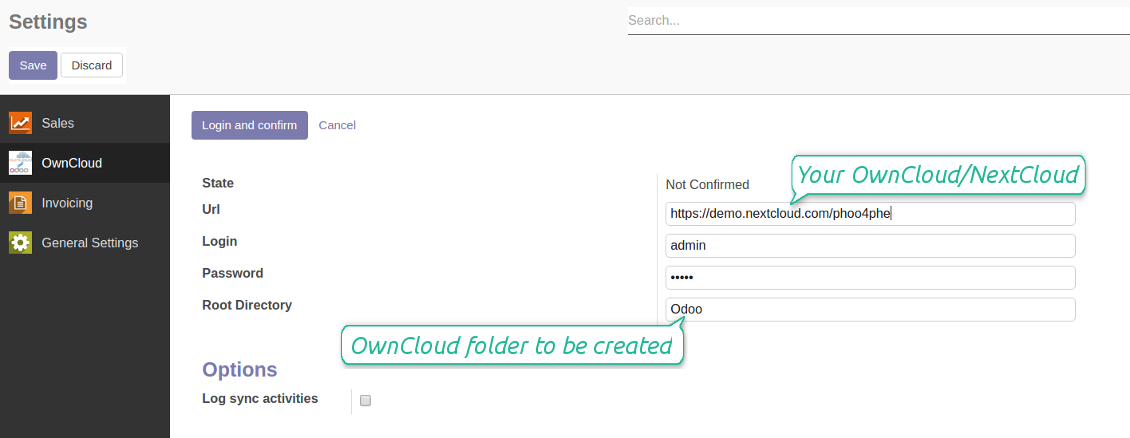
Task: Click the Invoicing document icon
Action: (20, 203)
